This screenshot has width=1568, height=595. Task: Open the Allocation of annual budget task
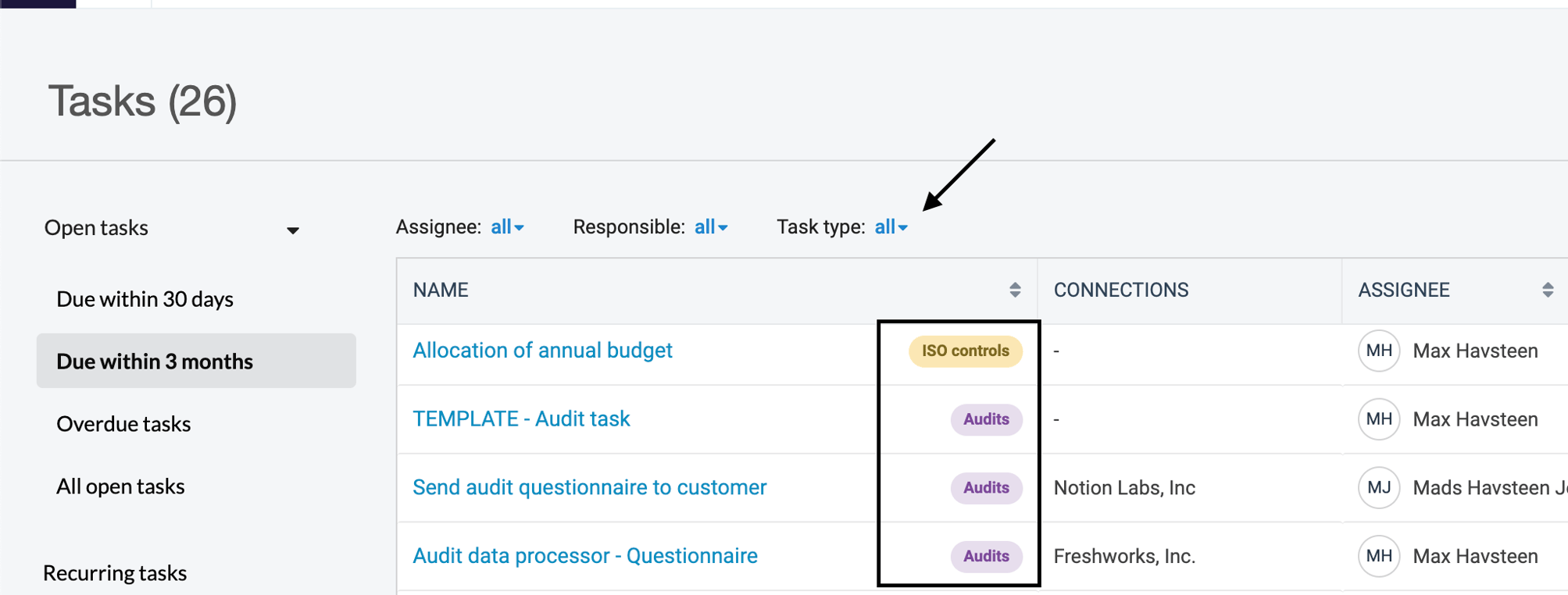[x=542, y=350]
